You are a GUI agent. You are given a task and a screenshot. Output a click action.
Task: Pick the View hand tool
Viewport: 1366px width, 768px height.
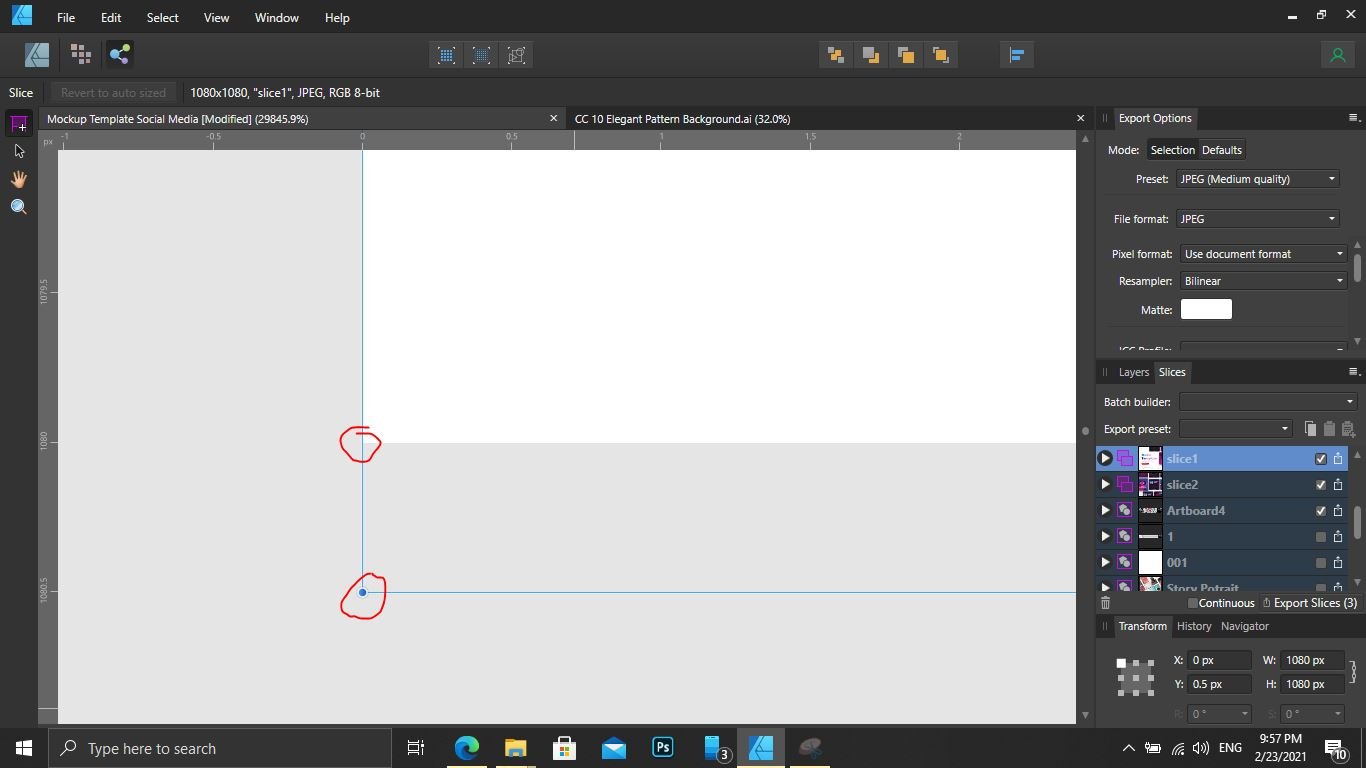18,179
